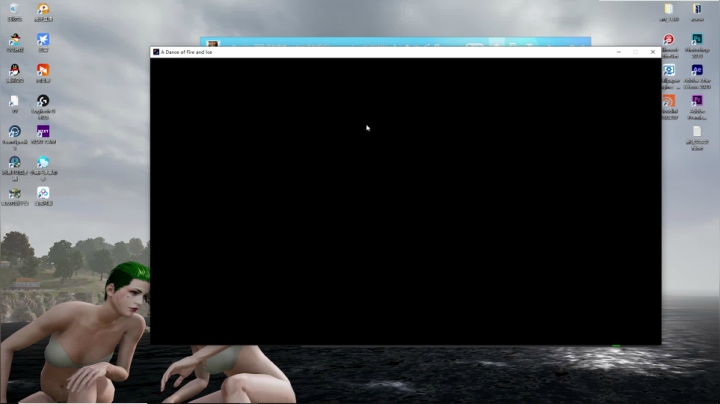Open the winged emblem game shortcut
720x404 pixels.
15,193
